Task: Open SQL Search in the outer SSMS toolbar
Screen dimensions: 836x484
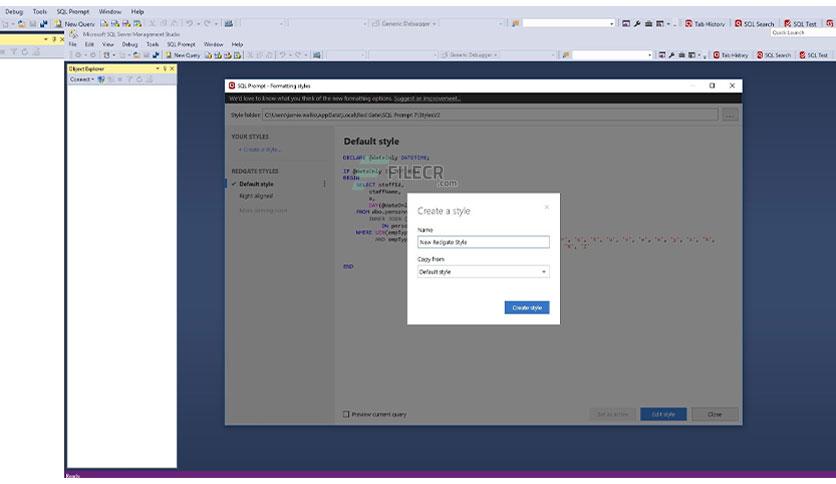Action: [x=754, y=24]
